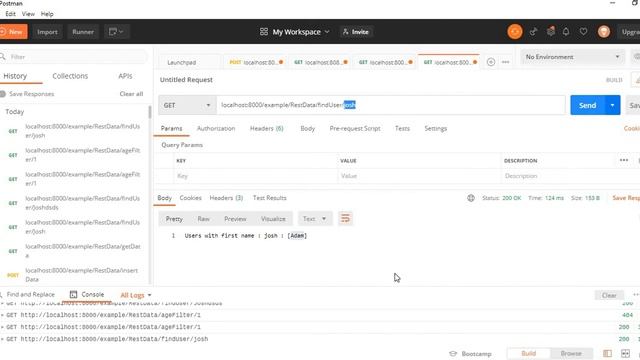Switch to the APIs sidebar tab
640x360 pixels.
point(125,76)
